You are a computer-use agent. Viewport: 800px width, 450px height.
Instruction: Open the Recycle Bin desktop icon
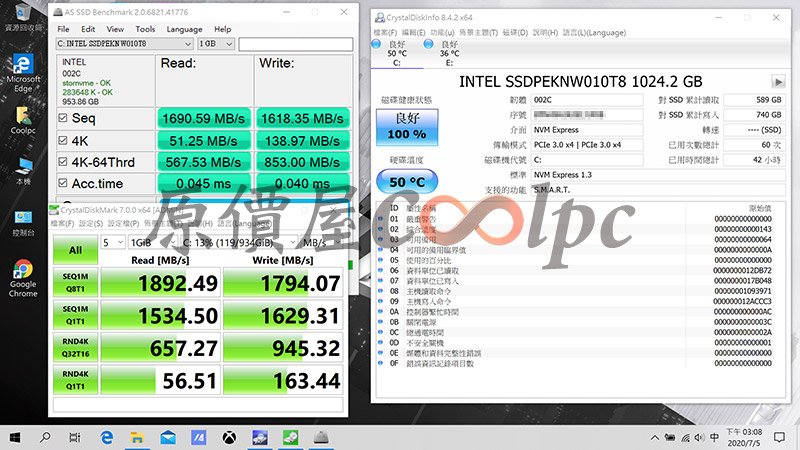tap(23, 18)
